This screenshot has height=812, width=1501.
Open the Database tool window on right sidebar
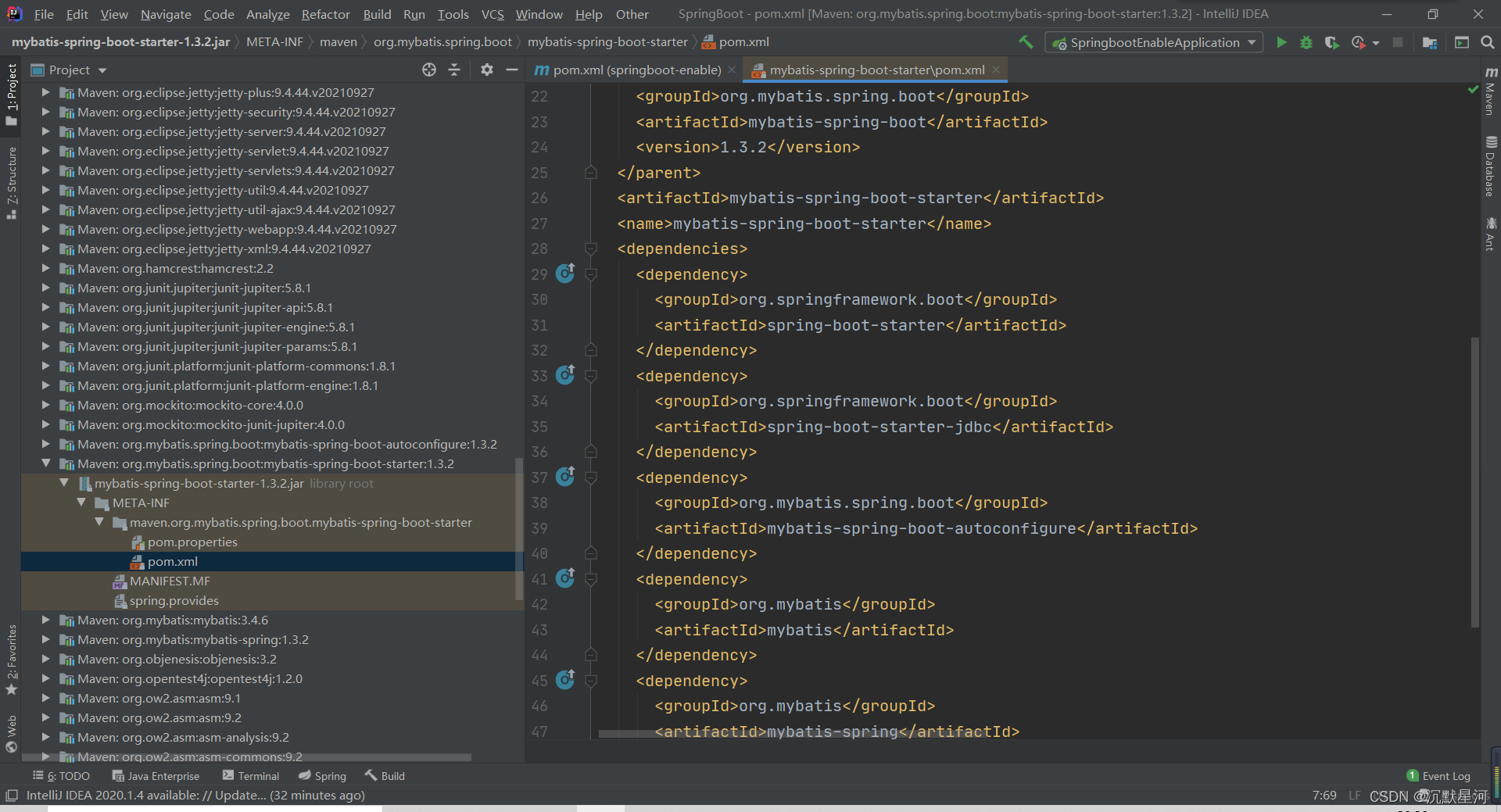click(1491, 166)
